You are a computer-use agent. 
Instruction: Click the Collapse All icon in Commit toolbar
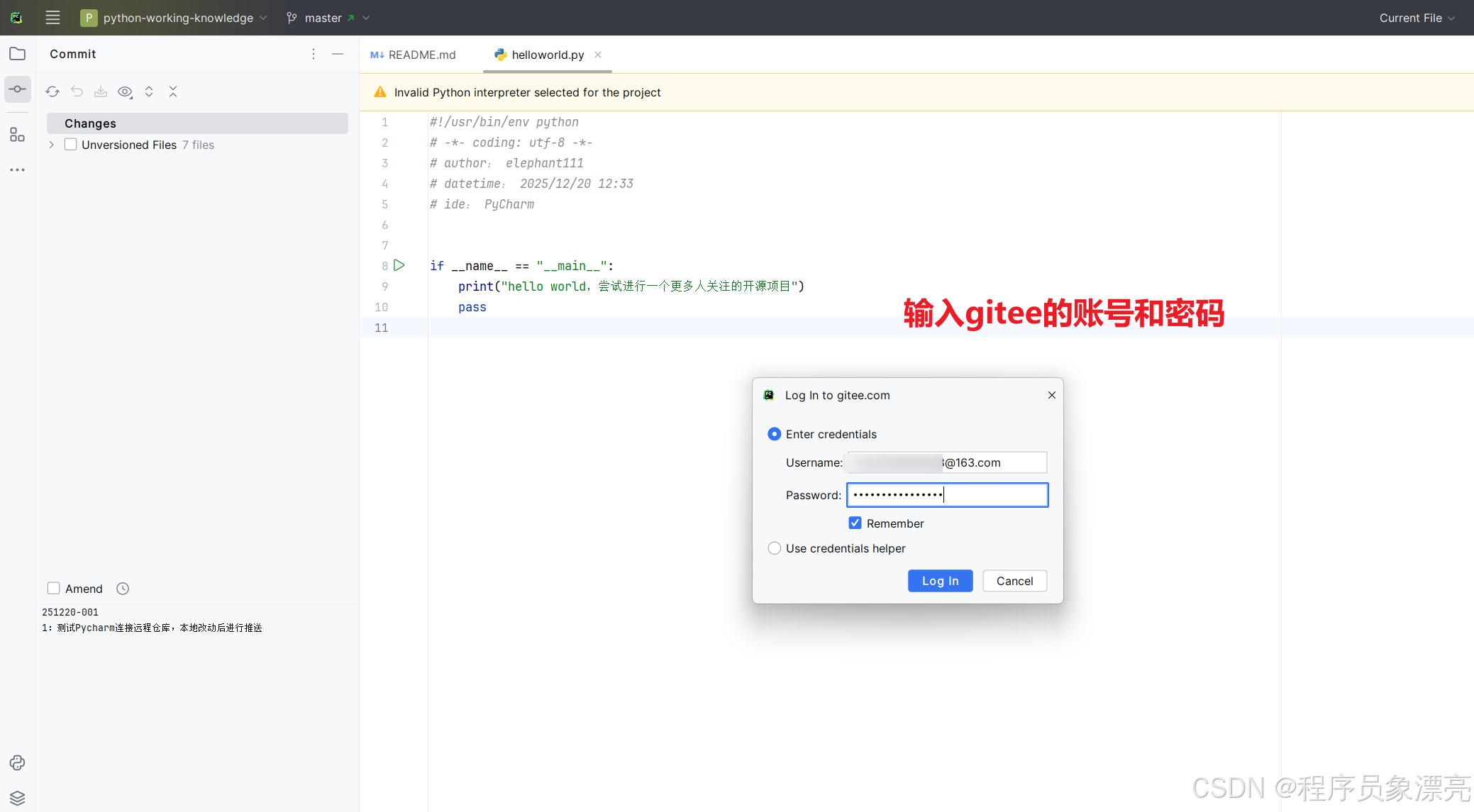point(173,91)
